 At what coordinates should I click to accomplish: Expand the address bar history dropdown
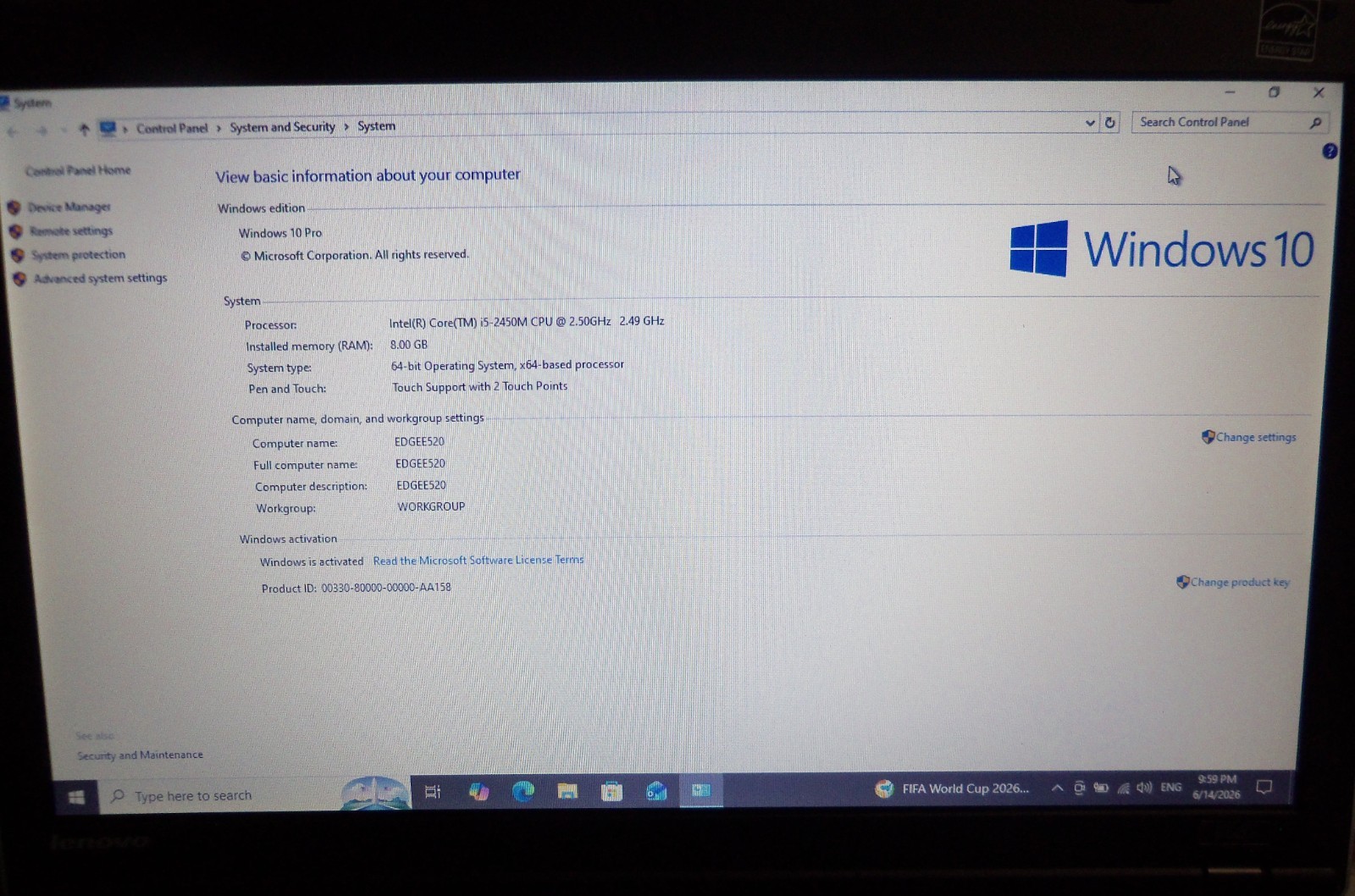[x=1090, y=123]
